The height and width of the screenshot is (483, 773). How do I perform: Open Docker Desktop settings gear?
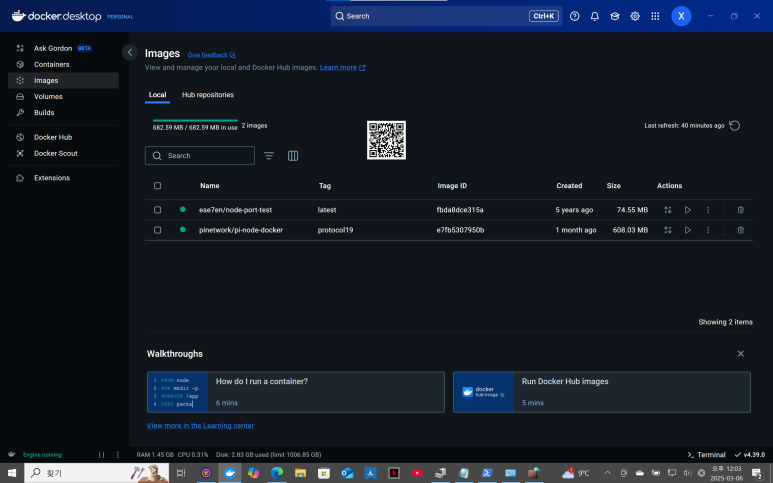pos(635,16)
